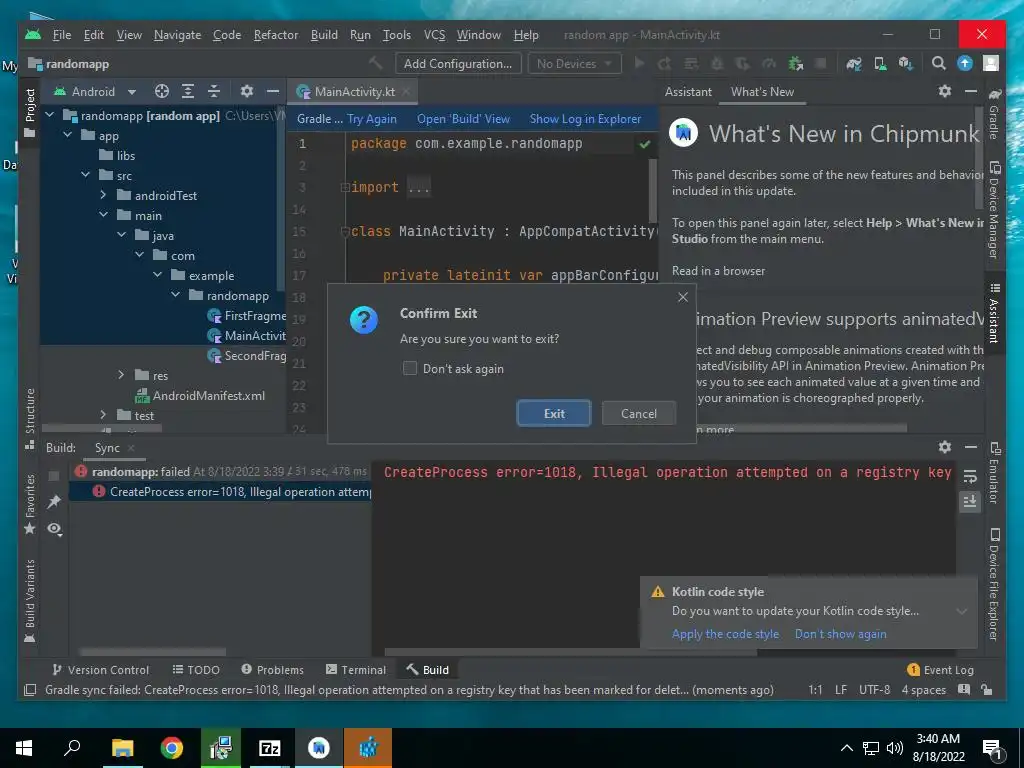Collapse the randomapp root project node

click(x=50, y=115)
